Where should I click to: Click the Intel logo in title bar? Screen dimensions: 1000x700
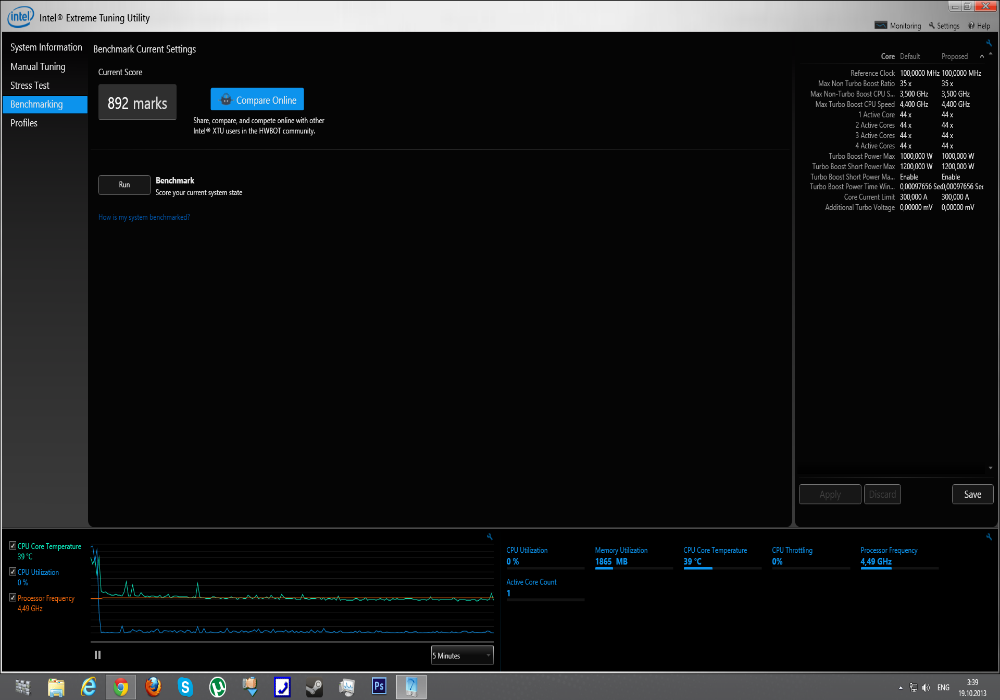tap(20, 17)
